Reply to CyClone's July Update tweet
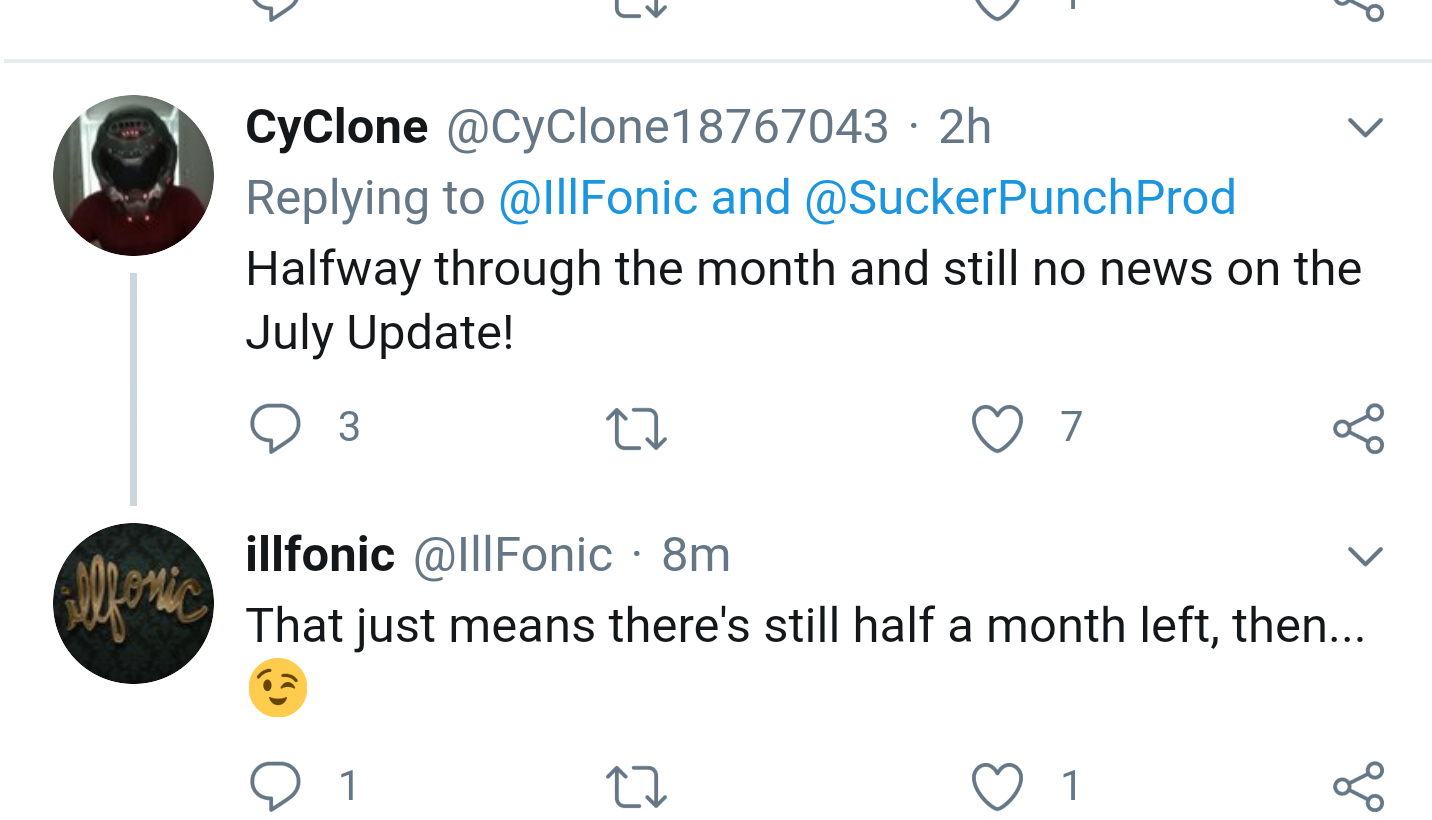Viewport: 1432px width, 820px height. pyautogui.click(x=275, y=429)
